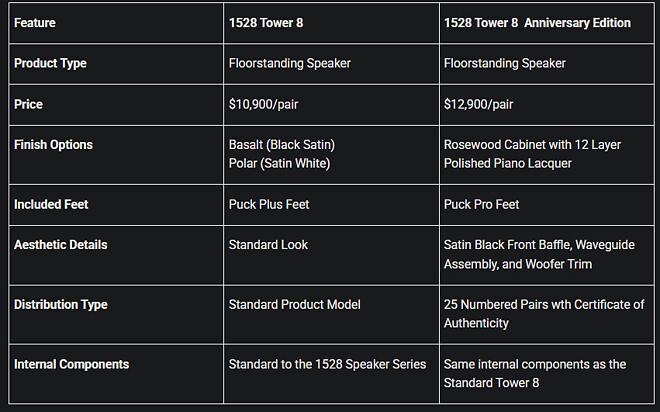Click the Standard Look cell
This screenshot has width=660, height=412.
tap(268, 244)
